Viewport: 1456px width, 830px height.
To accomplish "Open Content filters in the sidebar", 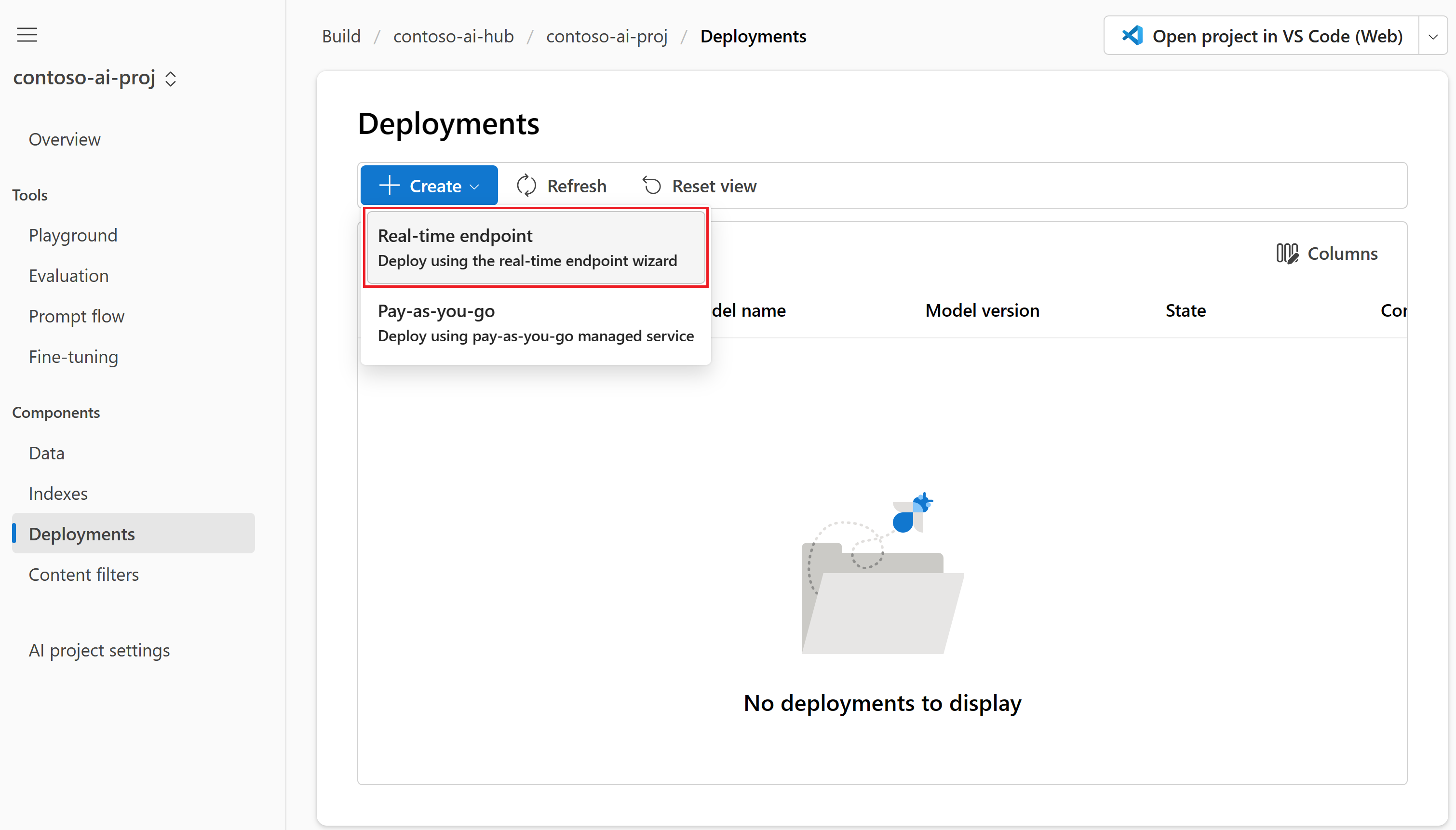I will 84,575.
